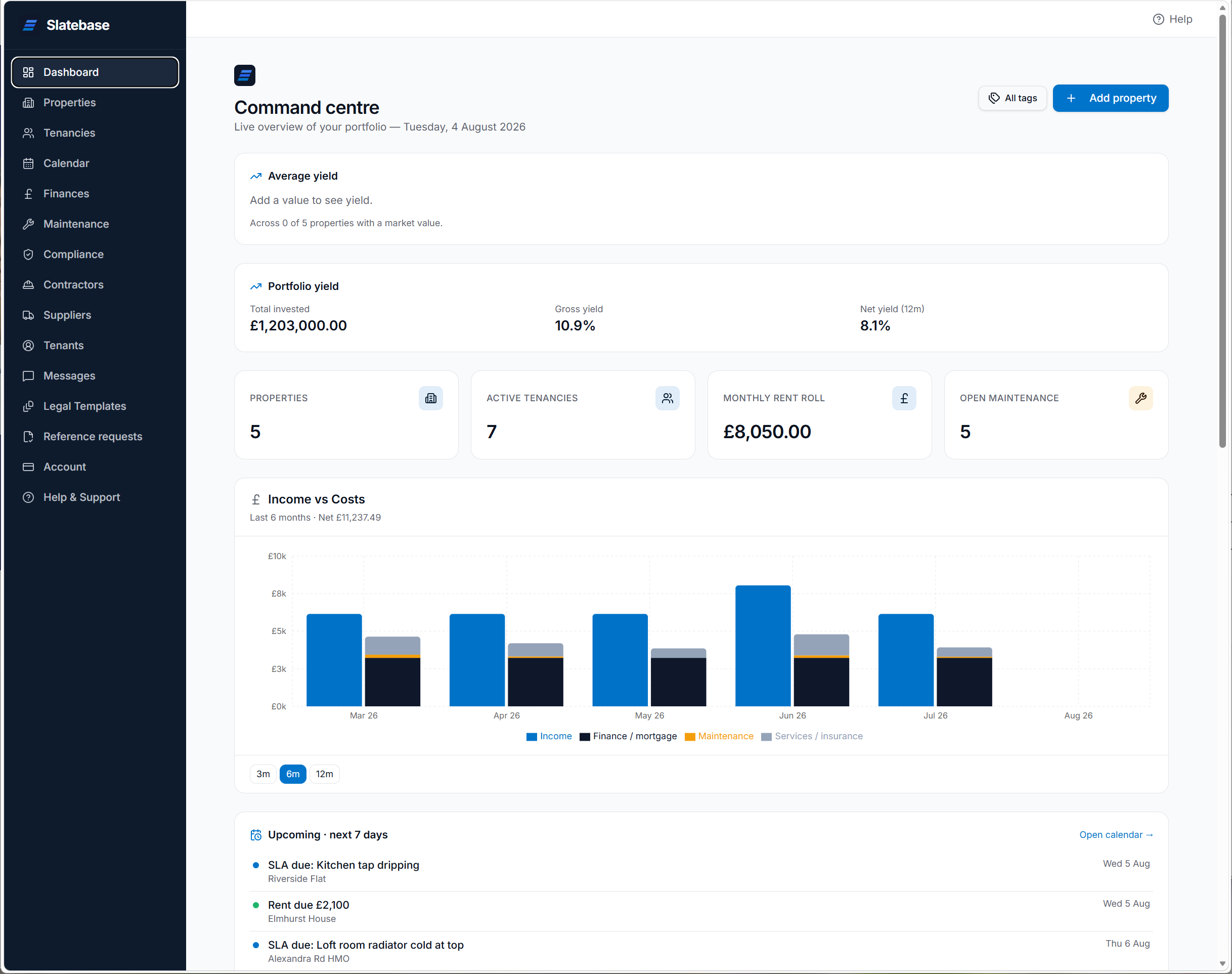The image size is (1232, 974).
Task: Open the All tags filter dropdown
Action: [1012, 98]
